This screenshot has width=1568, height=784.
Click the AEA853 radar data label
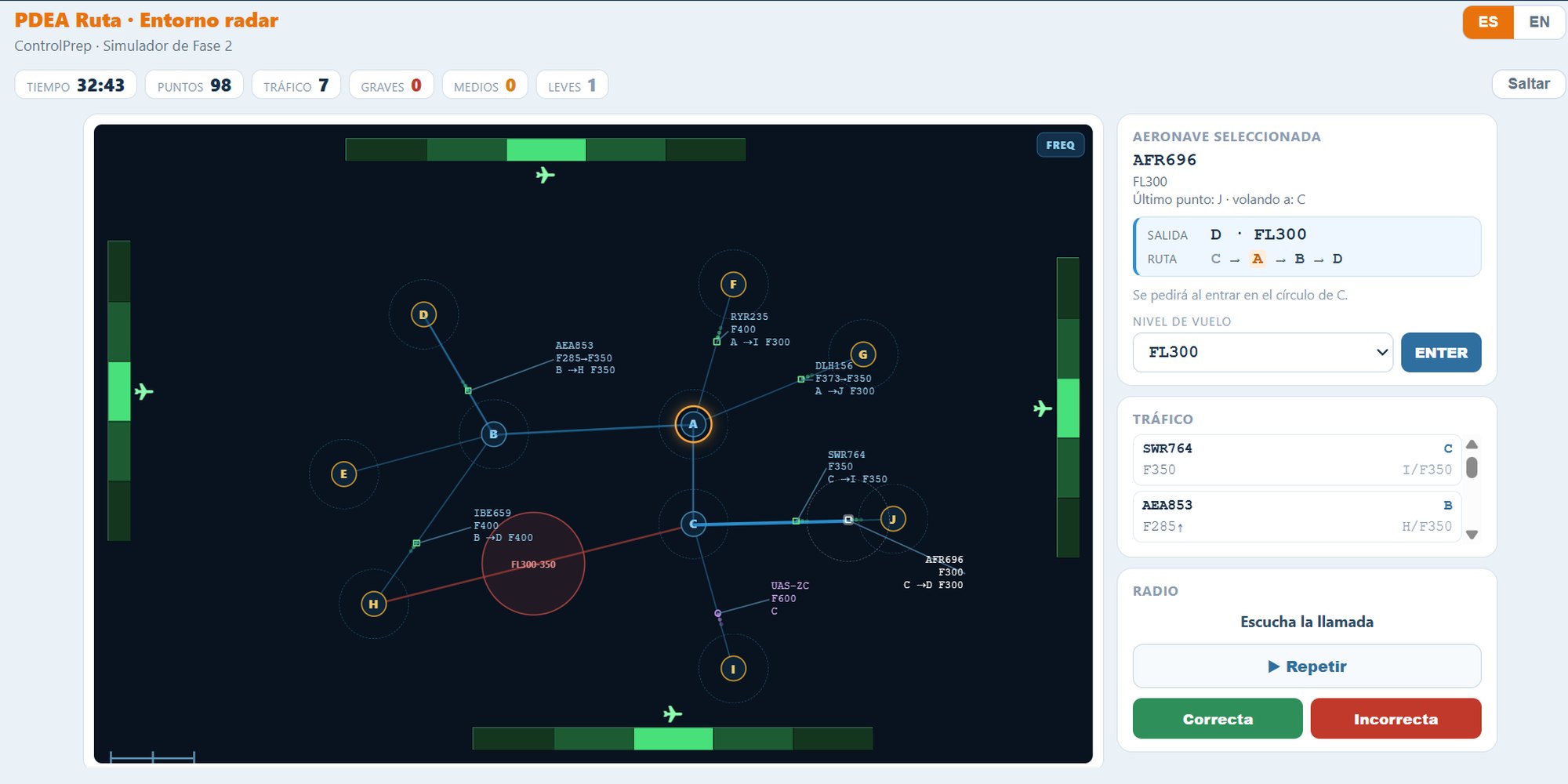(585, 358)
